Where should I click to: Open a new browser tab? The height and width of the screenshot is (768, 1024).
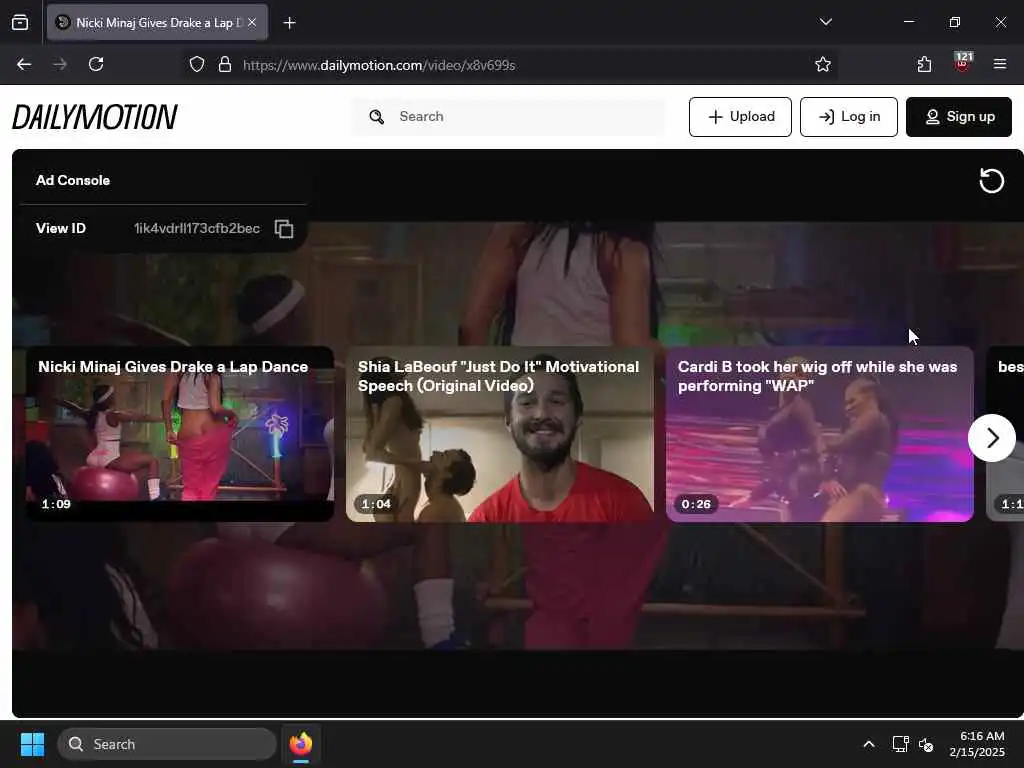tap(289, 23)
